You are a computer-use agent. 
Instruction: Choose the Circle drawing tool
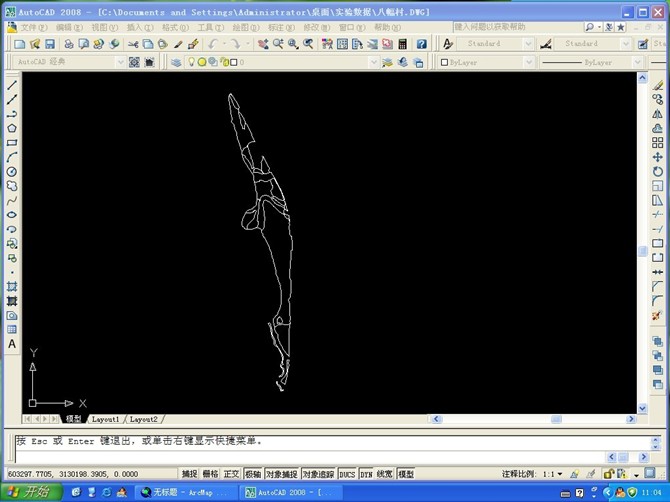pyautogui.click(x=12, y=172)
